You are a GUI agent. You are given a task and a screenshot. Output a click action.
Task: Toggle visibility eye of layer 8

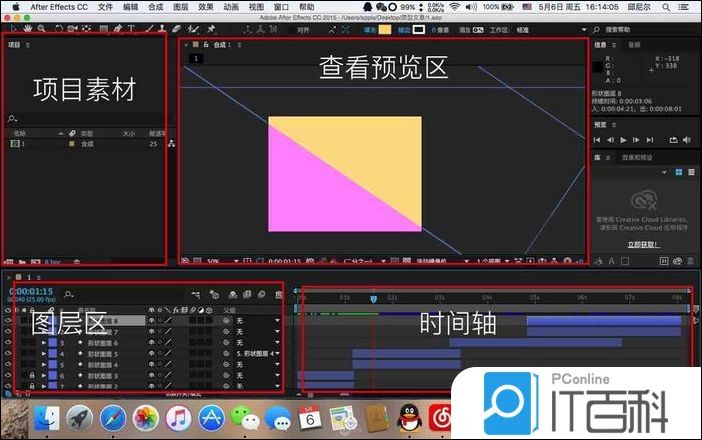8,321
